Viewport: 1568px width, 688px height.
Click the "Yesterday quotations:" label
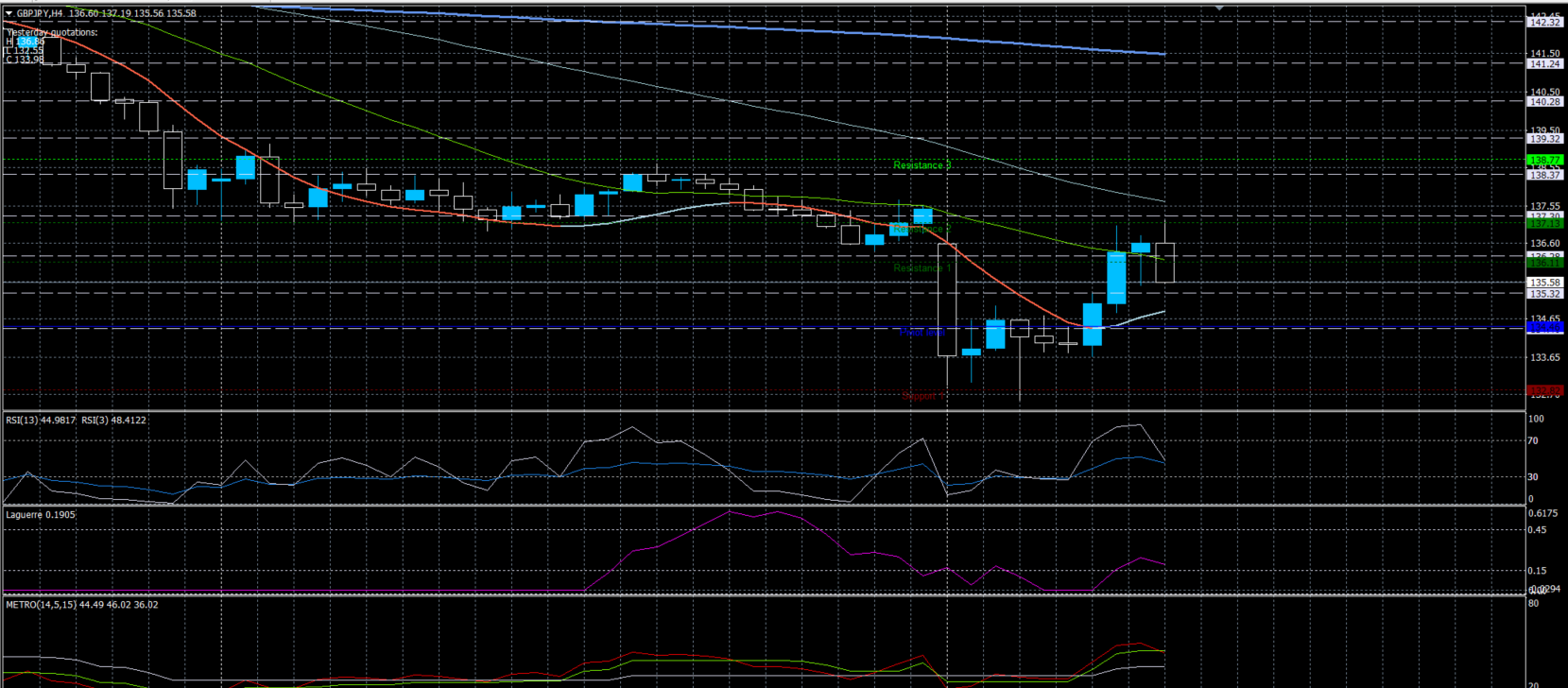coord(52,32)
